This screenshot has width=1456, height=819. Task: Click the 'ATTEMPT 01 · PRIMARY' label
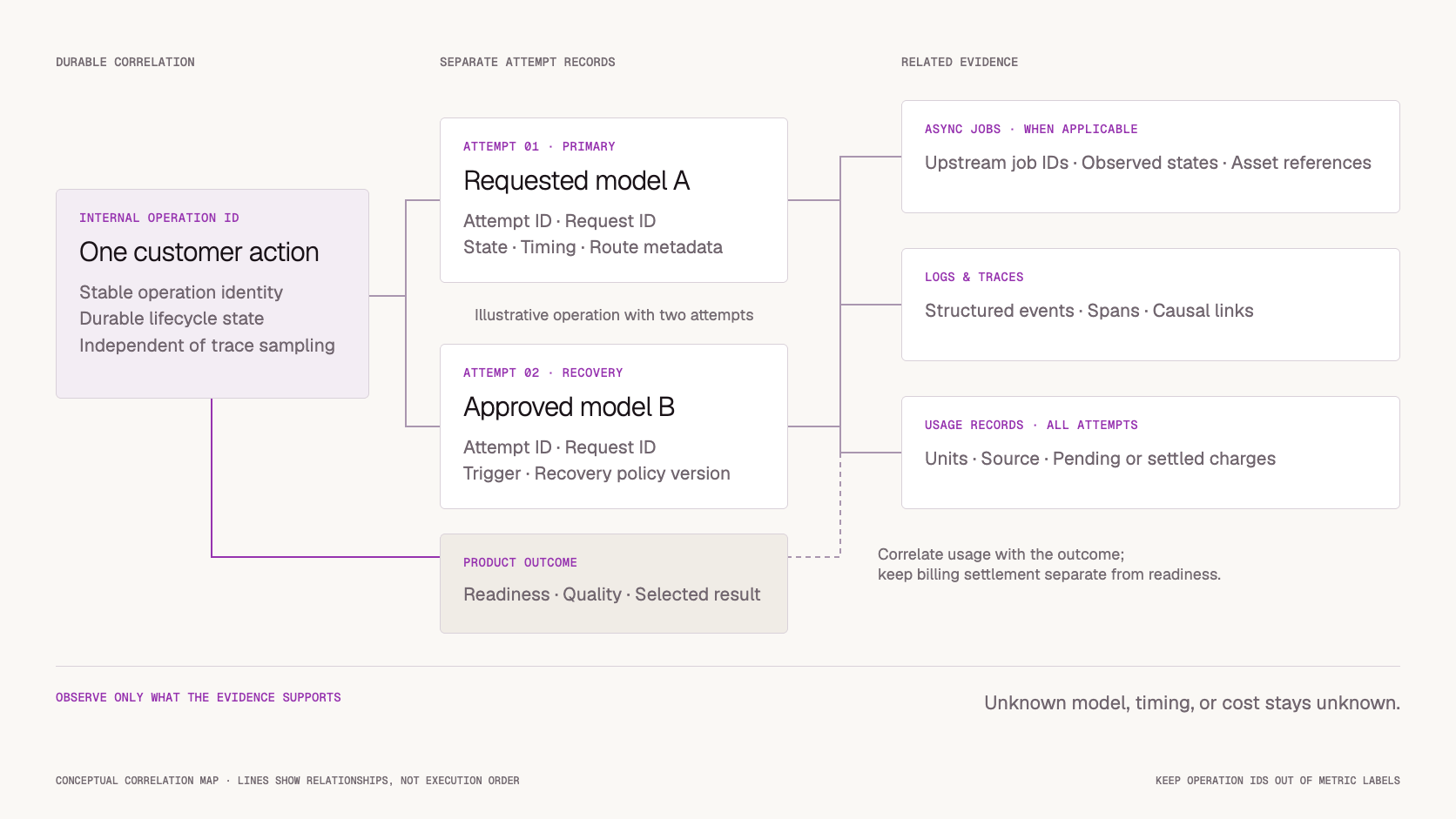[539, 146]
